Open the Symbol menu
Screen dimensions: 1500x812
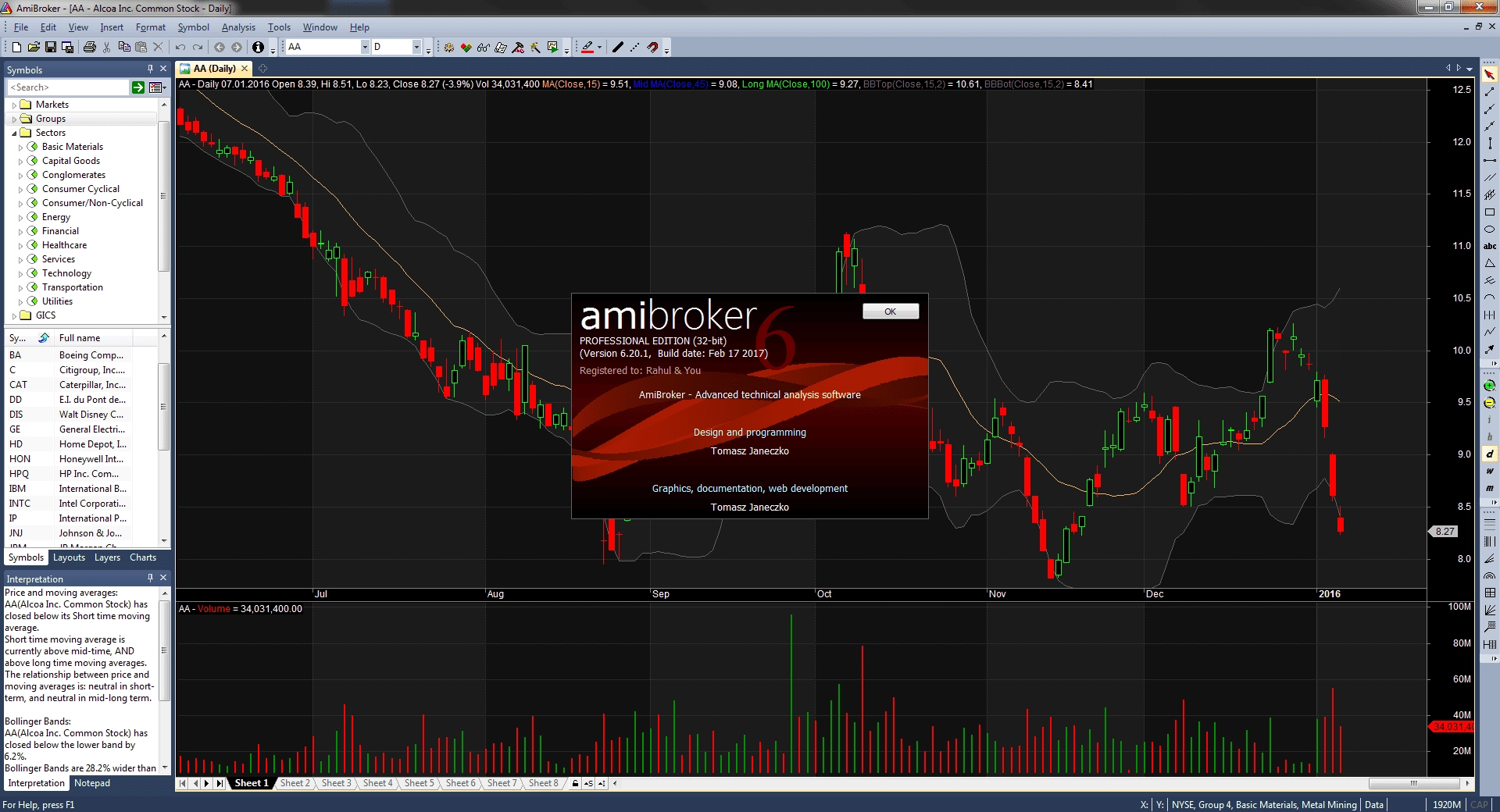[193, 27]
